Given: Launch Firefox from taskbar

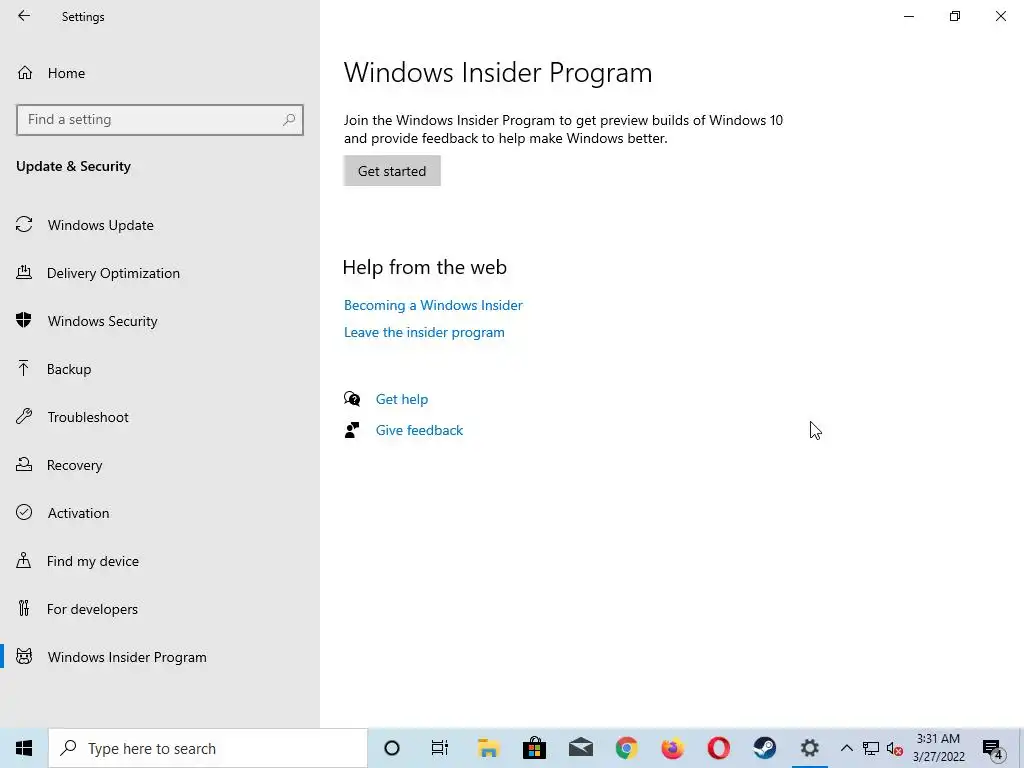Looking at the screenshot, I should click(x=672, y=748).
